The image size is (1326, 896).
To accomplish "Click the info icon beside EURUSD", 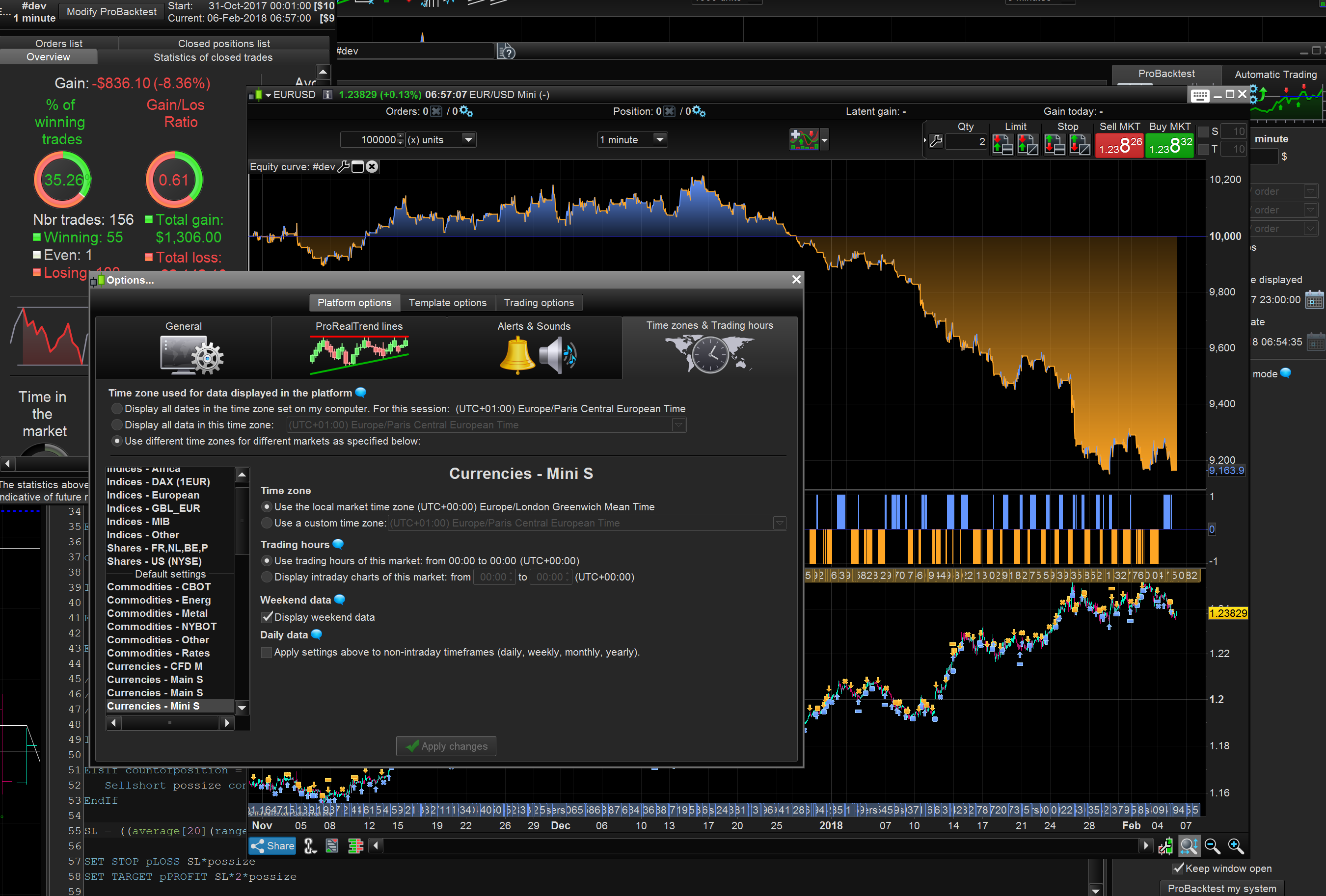I will coord(327,95).
